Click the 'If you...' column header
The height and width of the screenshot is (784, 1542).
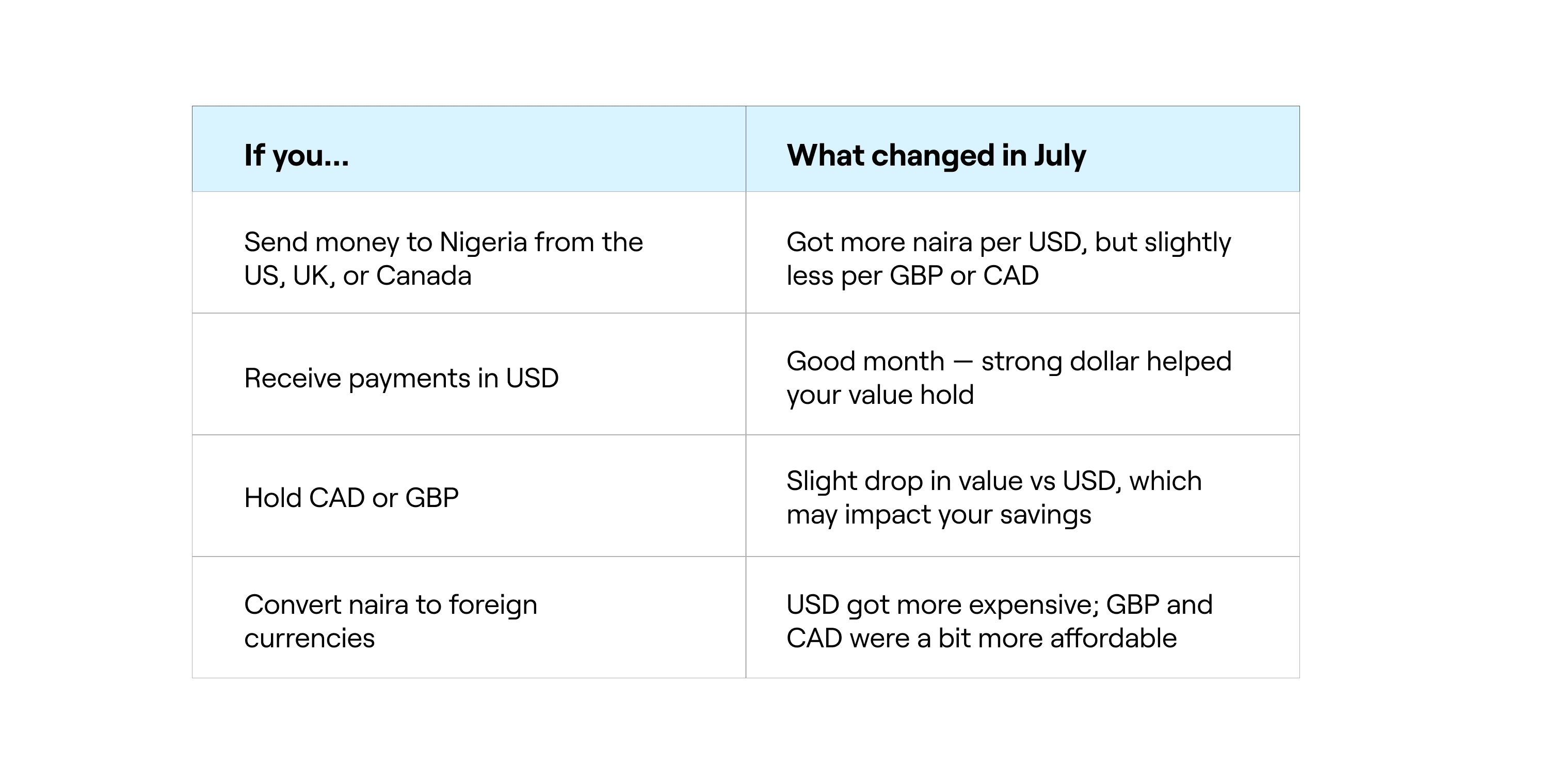click(296, 156)
